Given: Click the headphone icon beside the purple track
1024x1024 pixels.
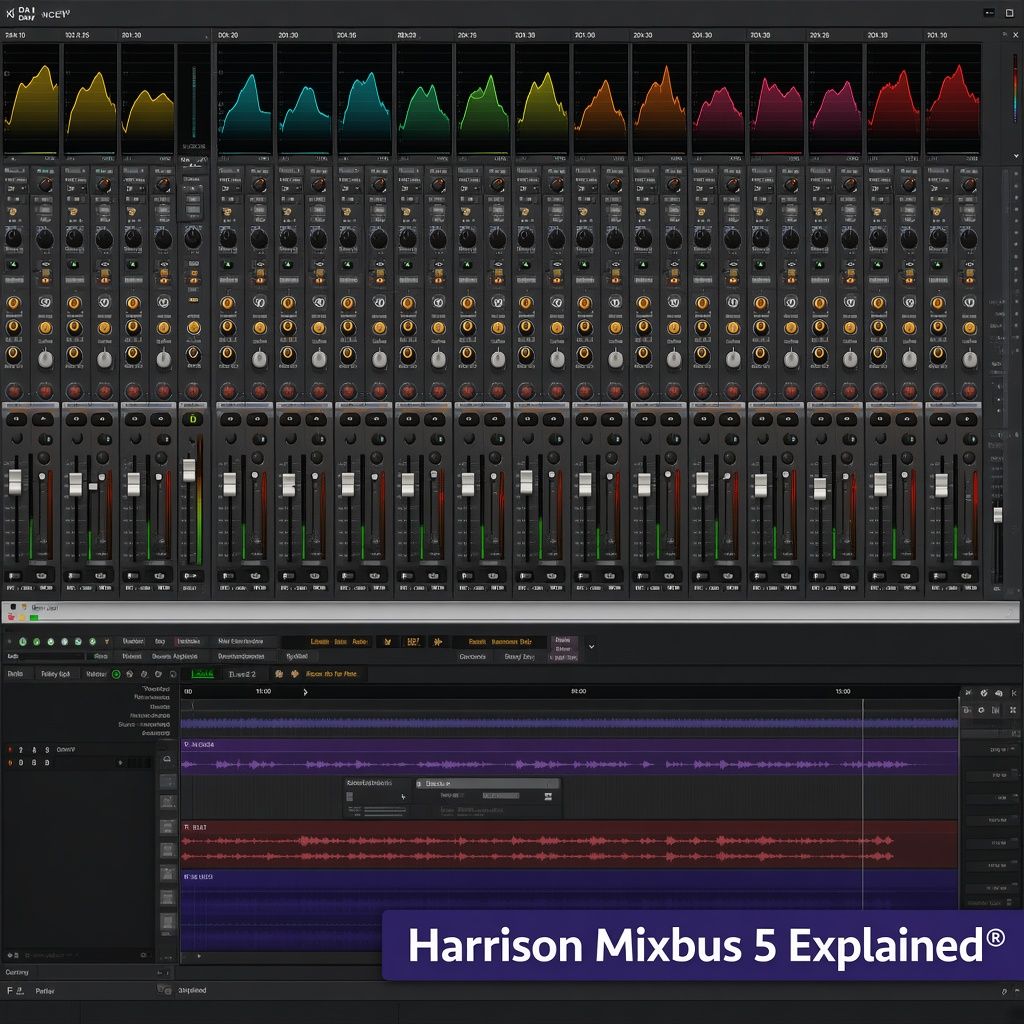Looking at the screenshot, I should [x=167, y=759].
